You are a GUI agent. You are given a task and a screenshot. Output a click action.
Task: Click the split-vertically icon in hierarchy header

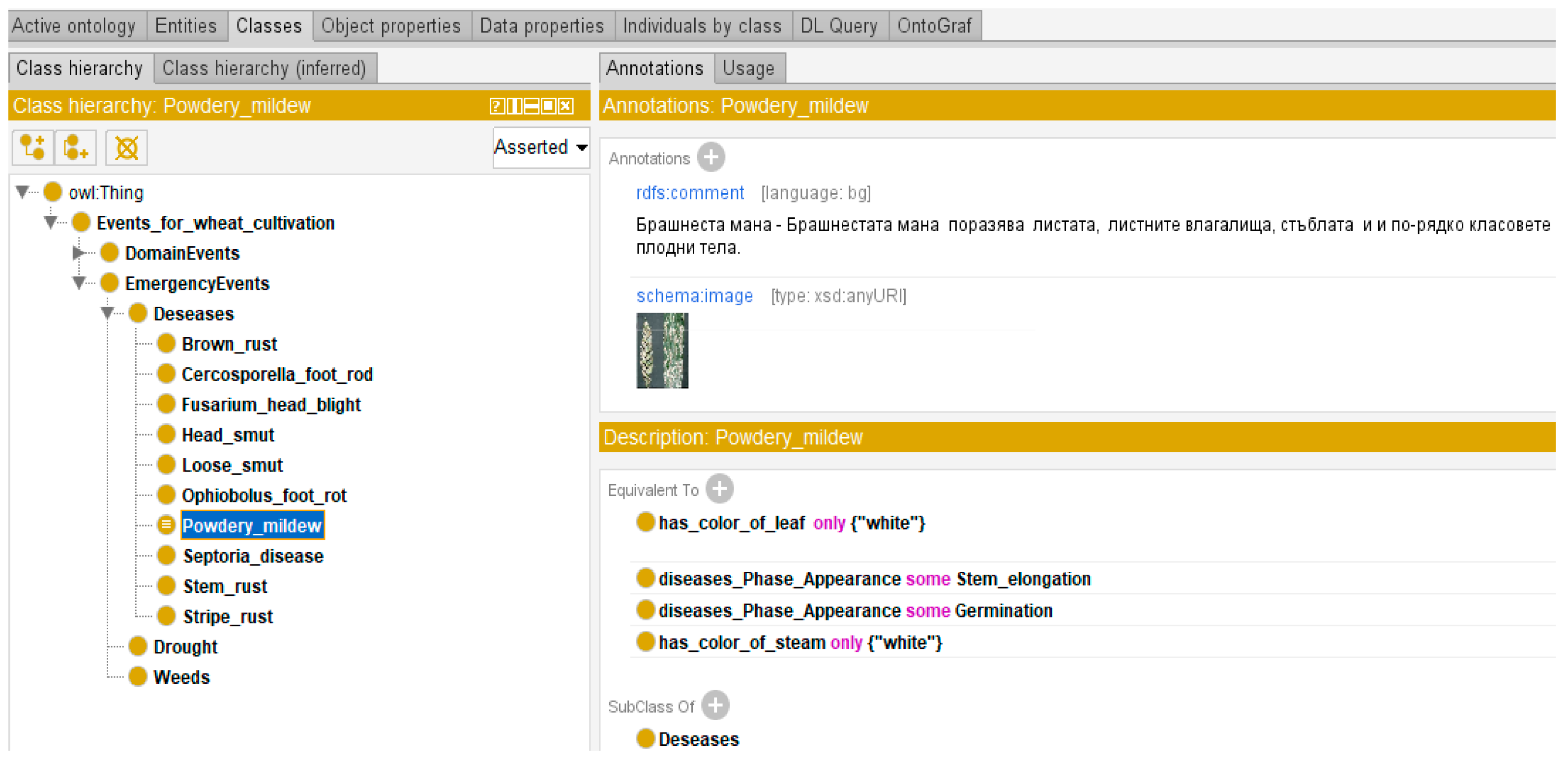pos(514,107)
